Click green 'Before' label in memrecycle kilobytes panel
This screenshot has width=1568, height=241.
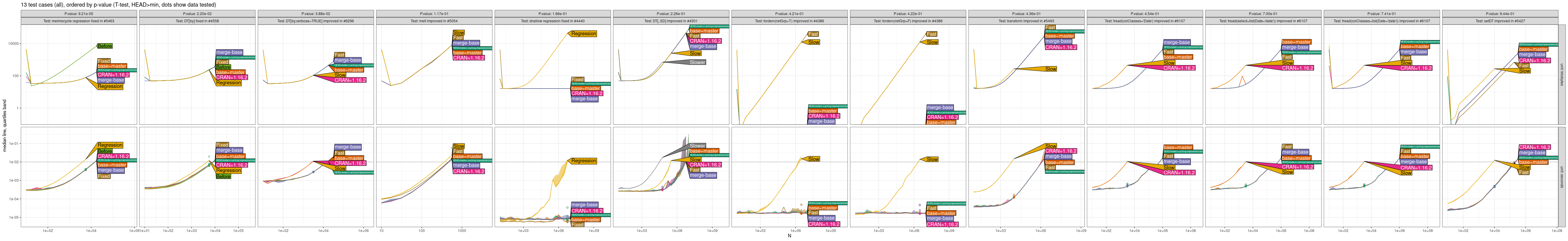[105, 46]
